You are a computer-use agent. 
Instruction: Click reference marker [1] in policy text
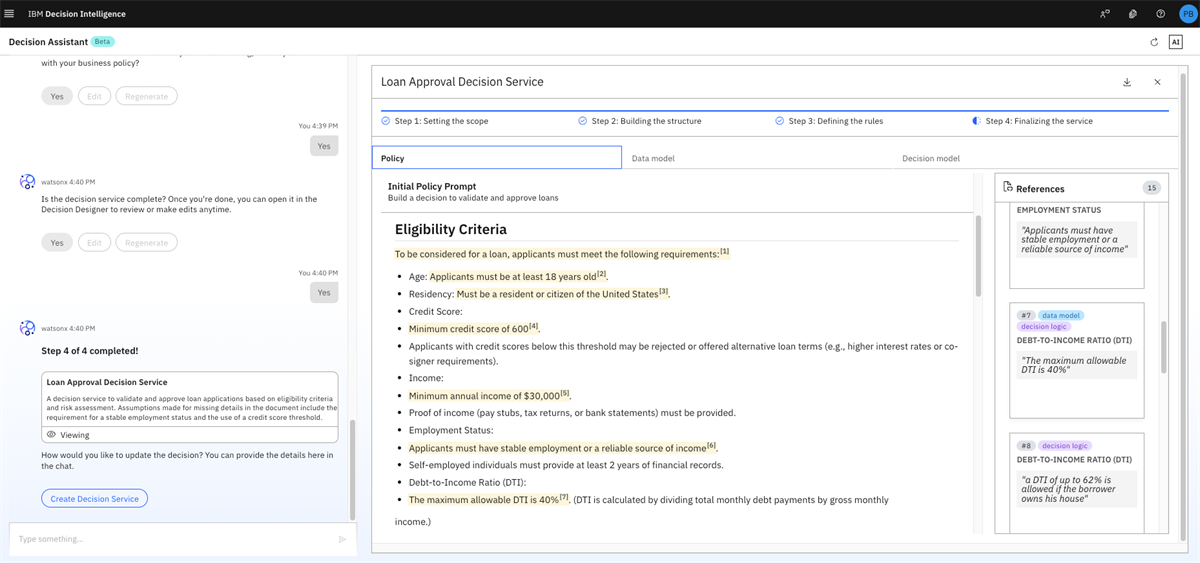point(725,251)
